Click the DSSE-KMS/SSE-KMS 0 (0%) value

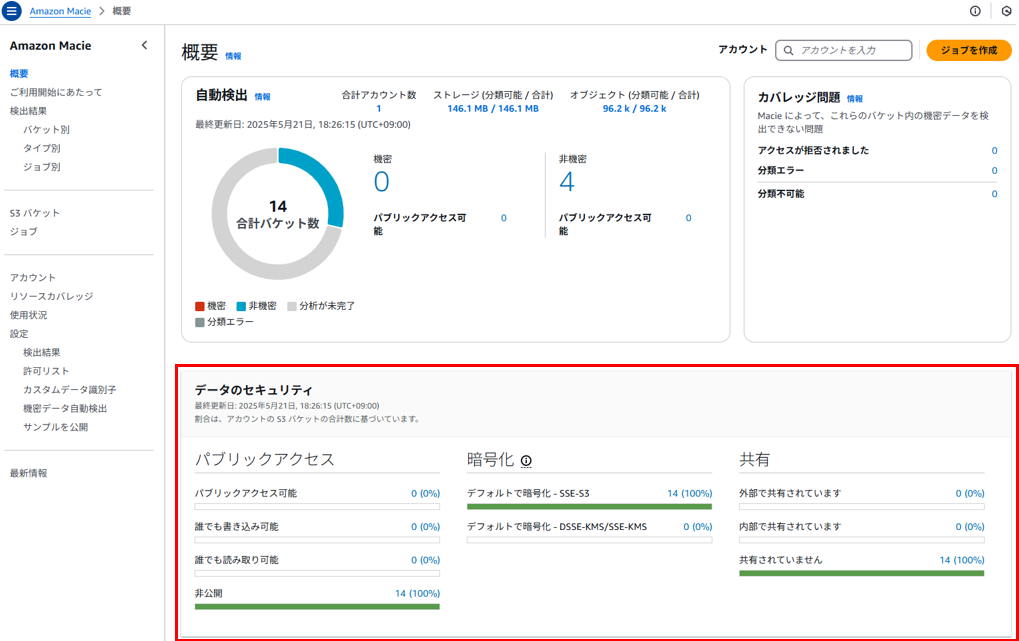click(x=697, y=527)
